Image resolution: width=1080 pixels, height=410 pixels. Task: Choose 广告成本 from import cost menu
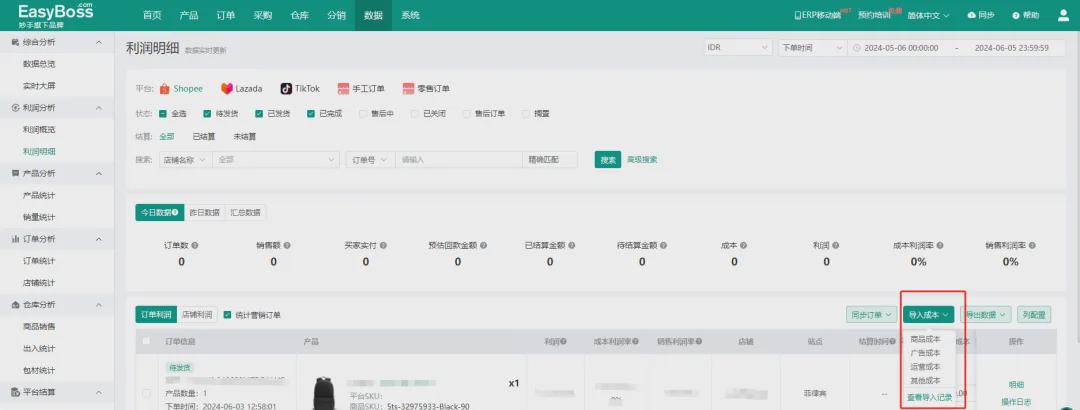[925, 353]
